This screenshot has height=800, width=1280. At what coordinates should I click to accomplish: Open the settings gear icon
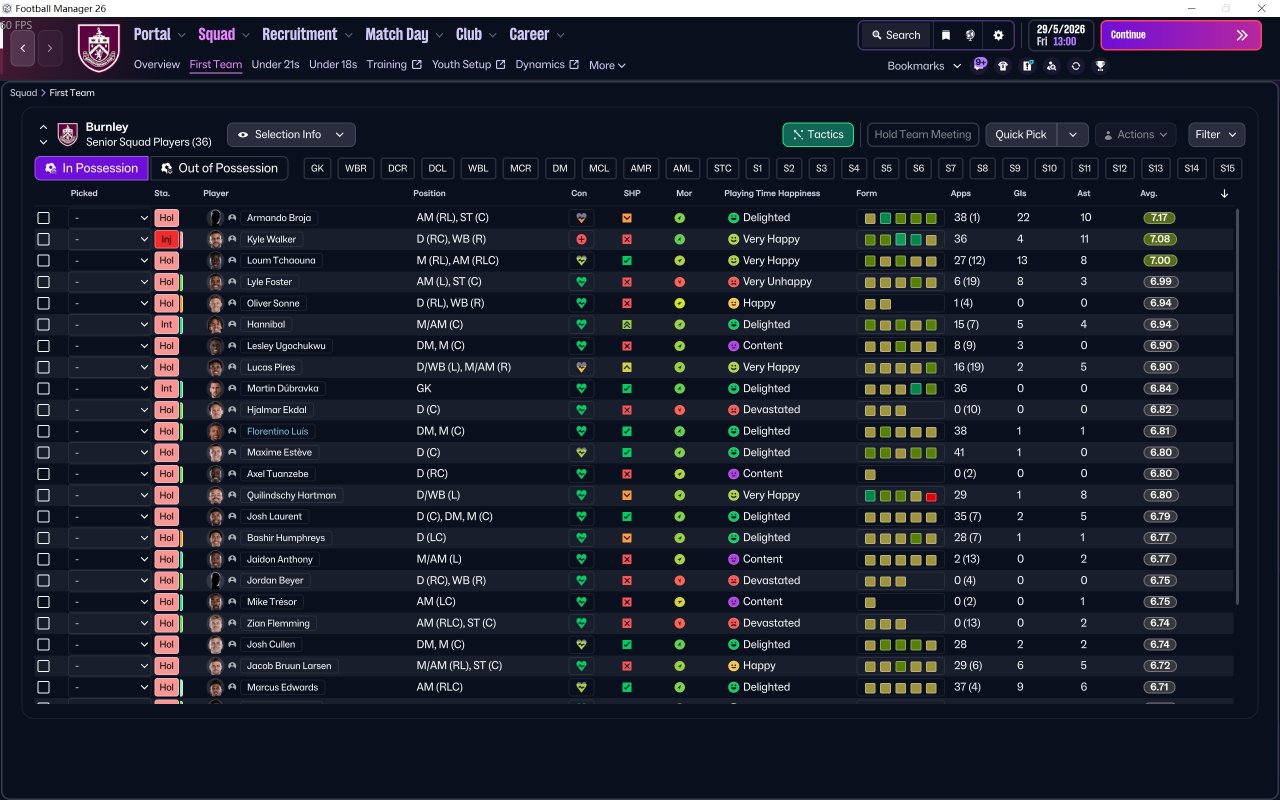pyautogui.click(x=998, y=35)
